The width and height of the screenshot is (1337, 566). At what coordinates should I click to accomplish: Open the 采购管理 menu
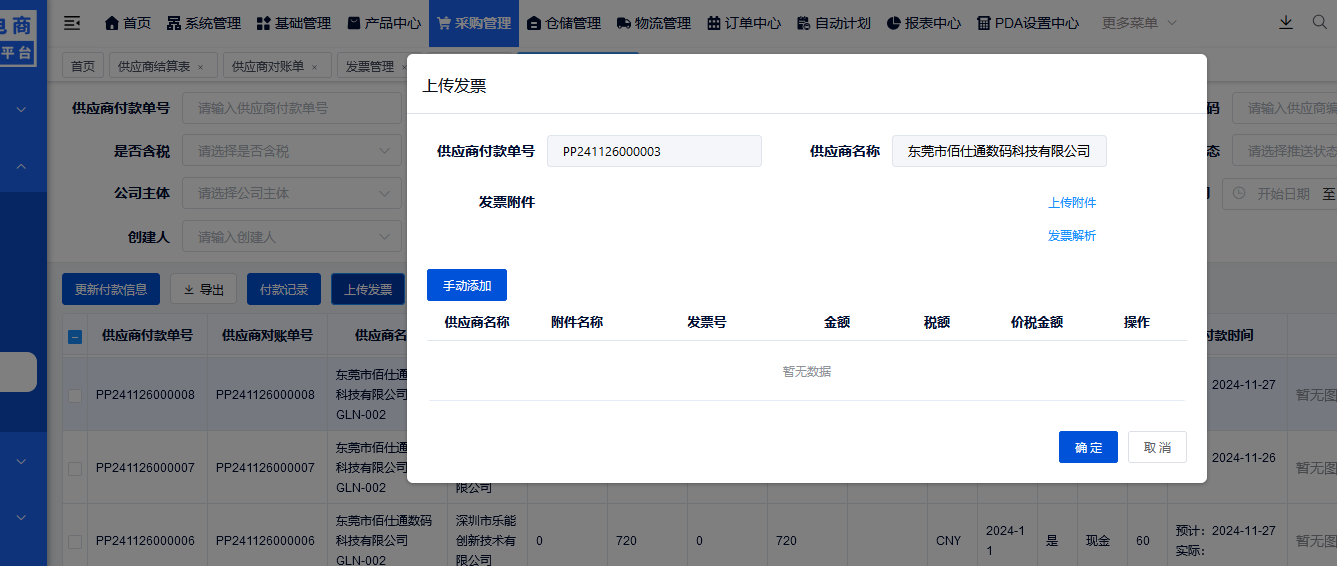(474, 23)
